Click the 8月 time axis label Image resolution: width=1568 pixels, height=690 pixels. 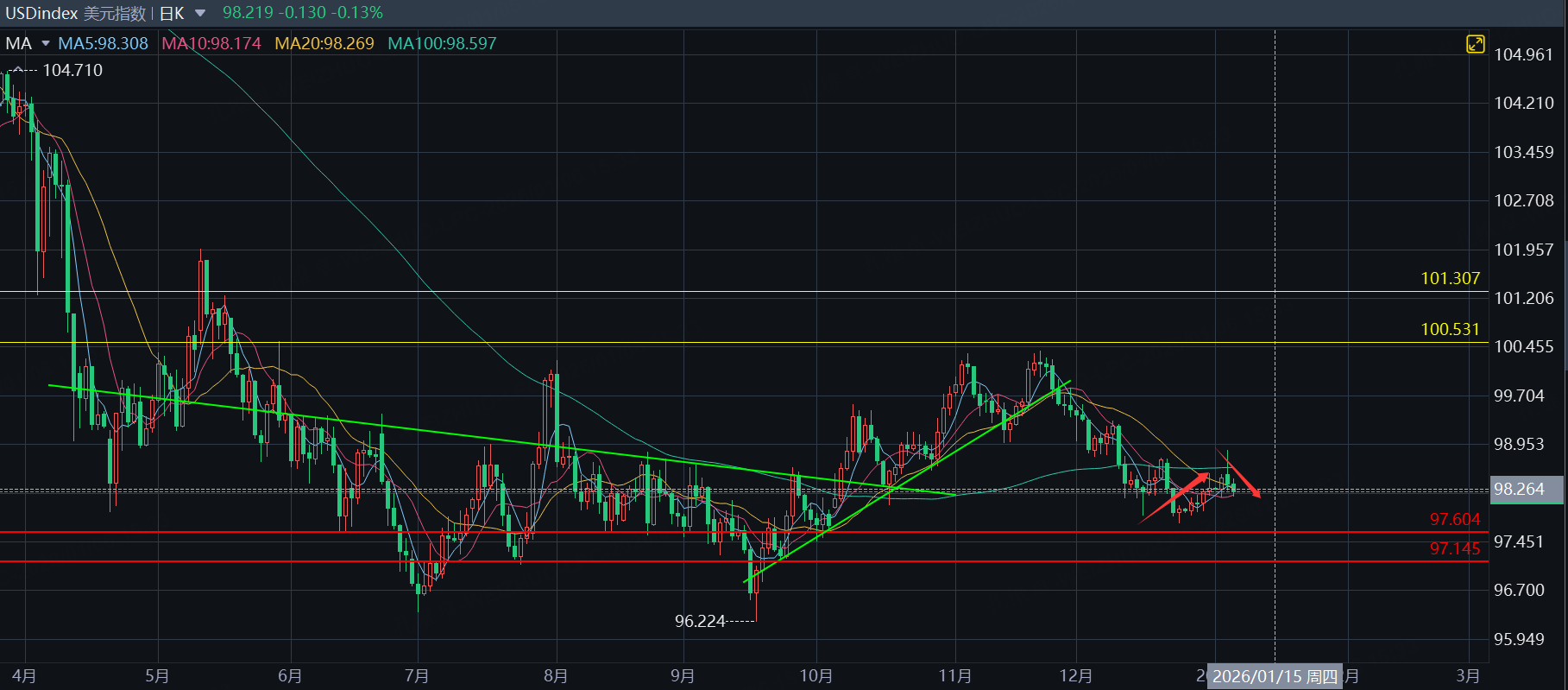(x=556, y=676)
